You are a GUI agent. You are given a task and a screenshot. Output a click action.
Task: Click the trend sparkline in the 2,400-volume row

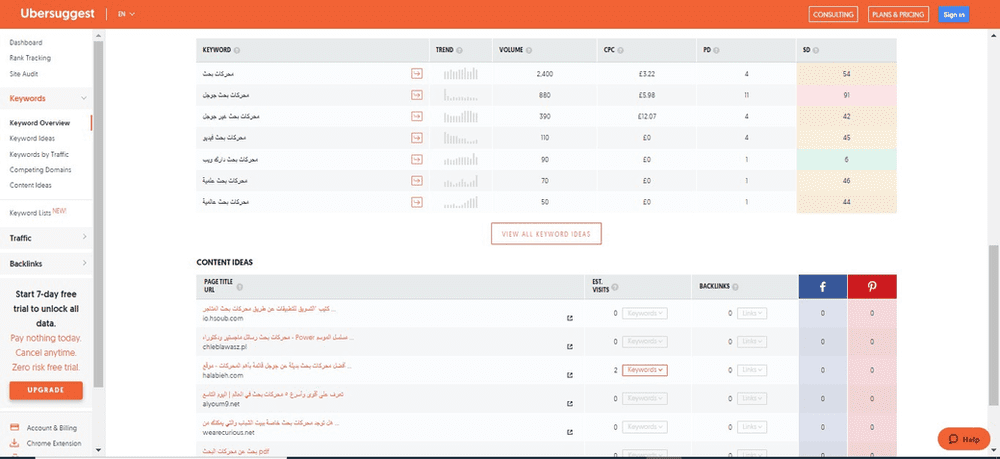[460, 74]
